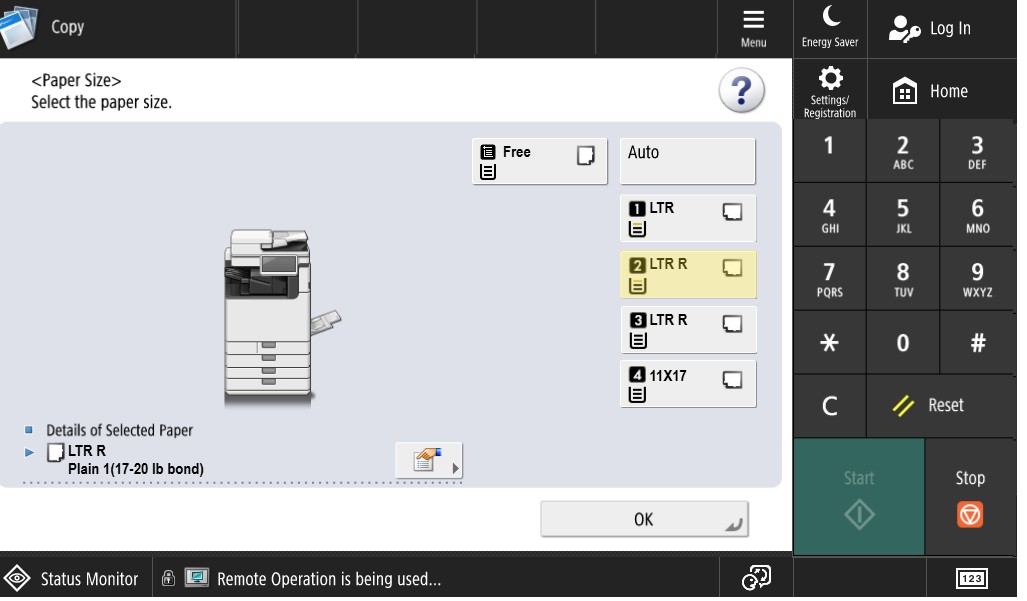Tap numeric key 9 WXYZ
Image resolution: width=1027 pixels, height=601 pixels.
(x=977, y=279)
